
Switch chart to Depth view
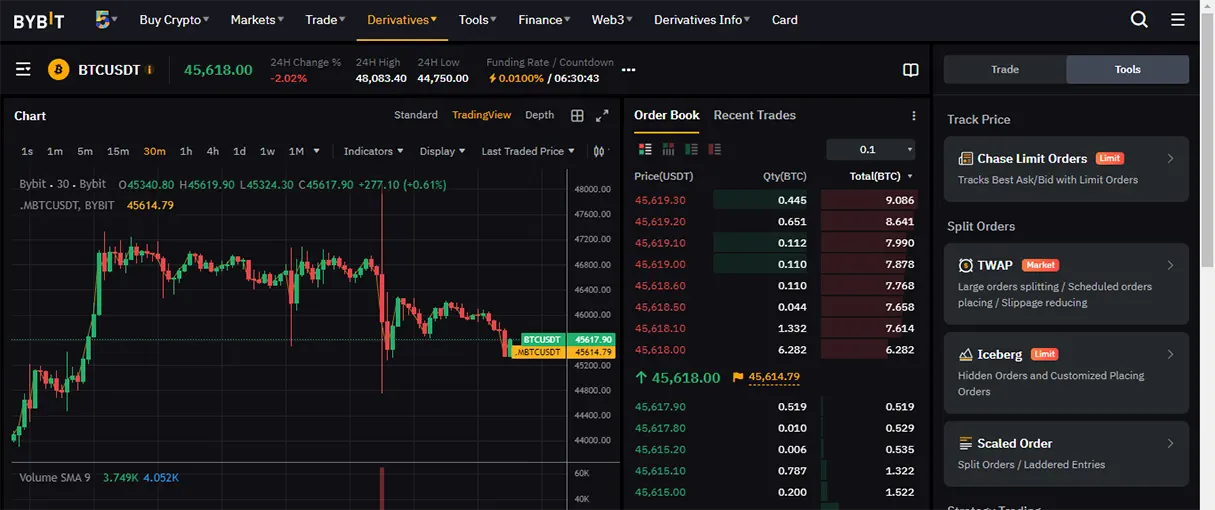540,115
